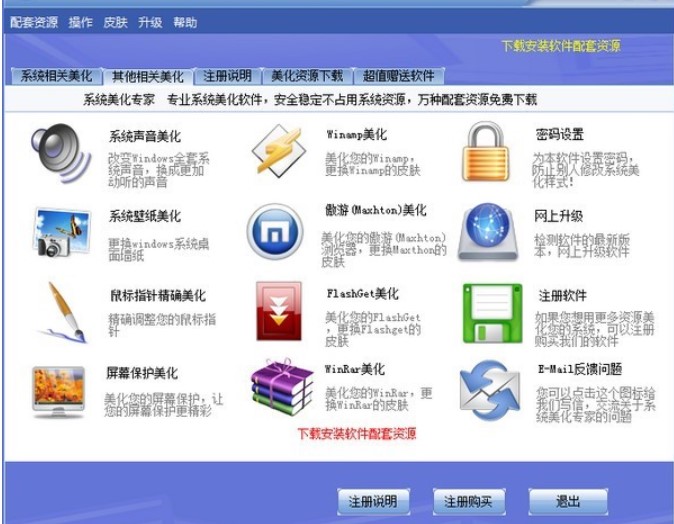Open the 操作 menu
Screen dimensions: 674x524
click(80, 22)
